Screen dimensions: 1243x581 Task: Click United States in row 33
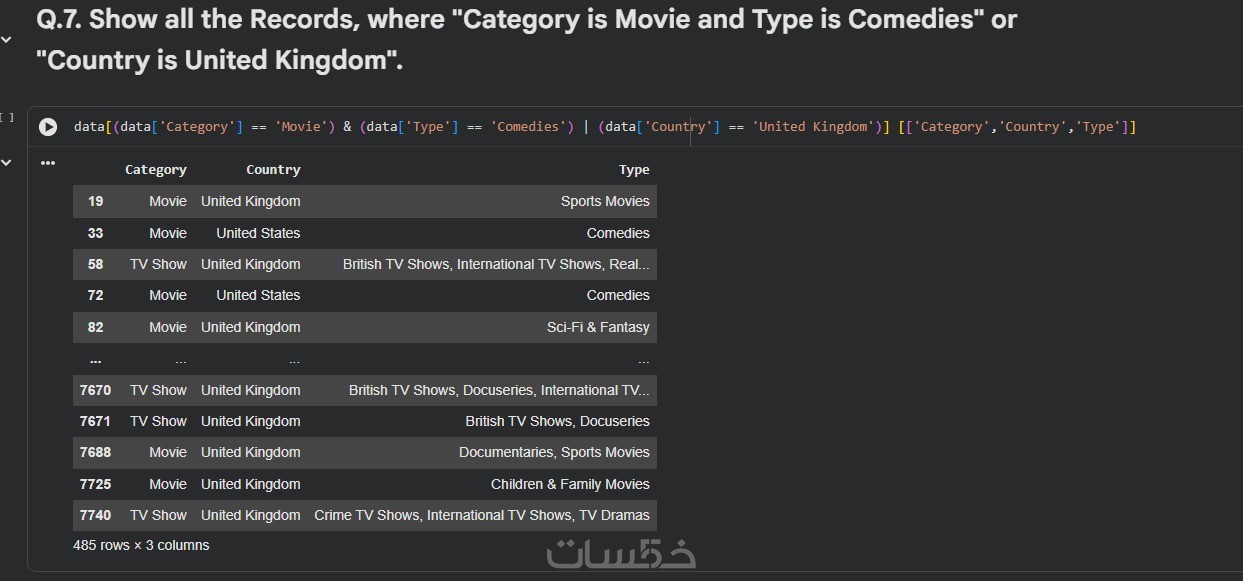click(258, 233)
